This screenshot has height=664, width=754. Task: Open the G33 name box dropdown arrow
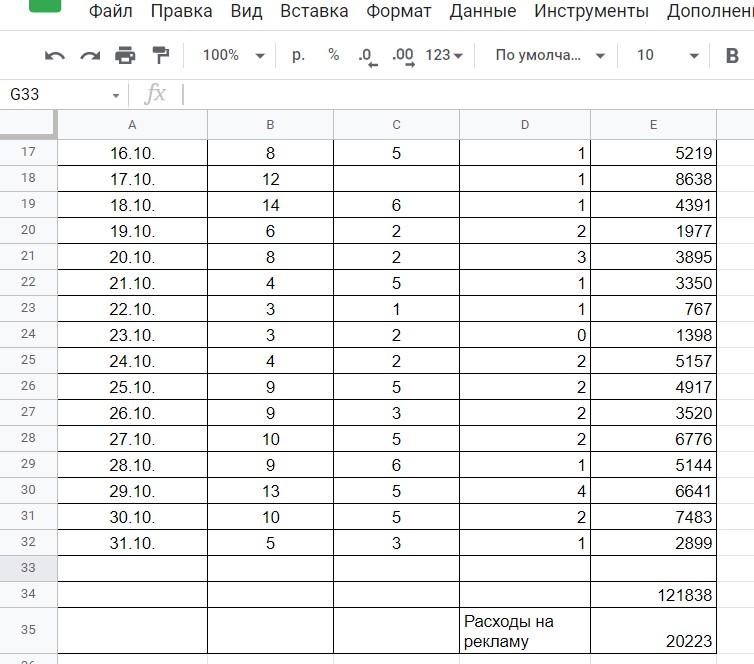tap(116, 95)
